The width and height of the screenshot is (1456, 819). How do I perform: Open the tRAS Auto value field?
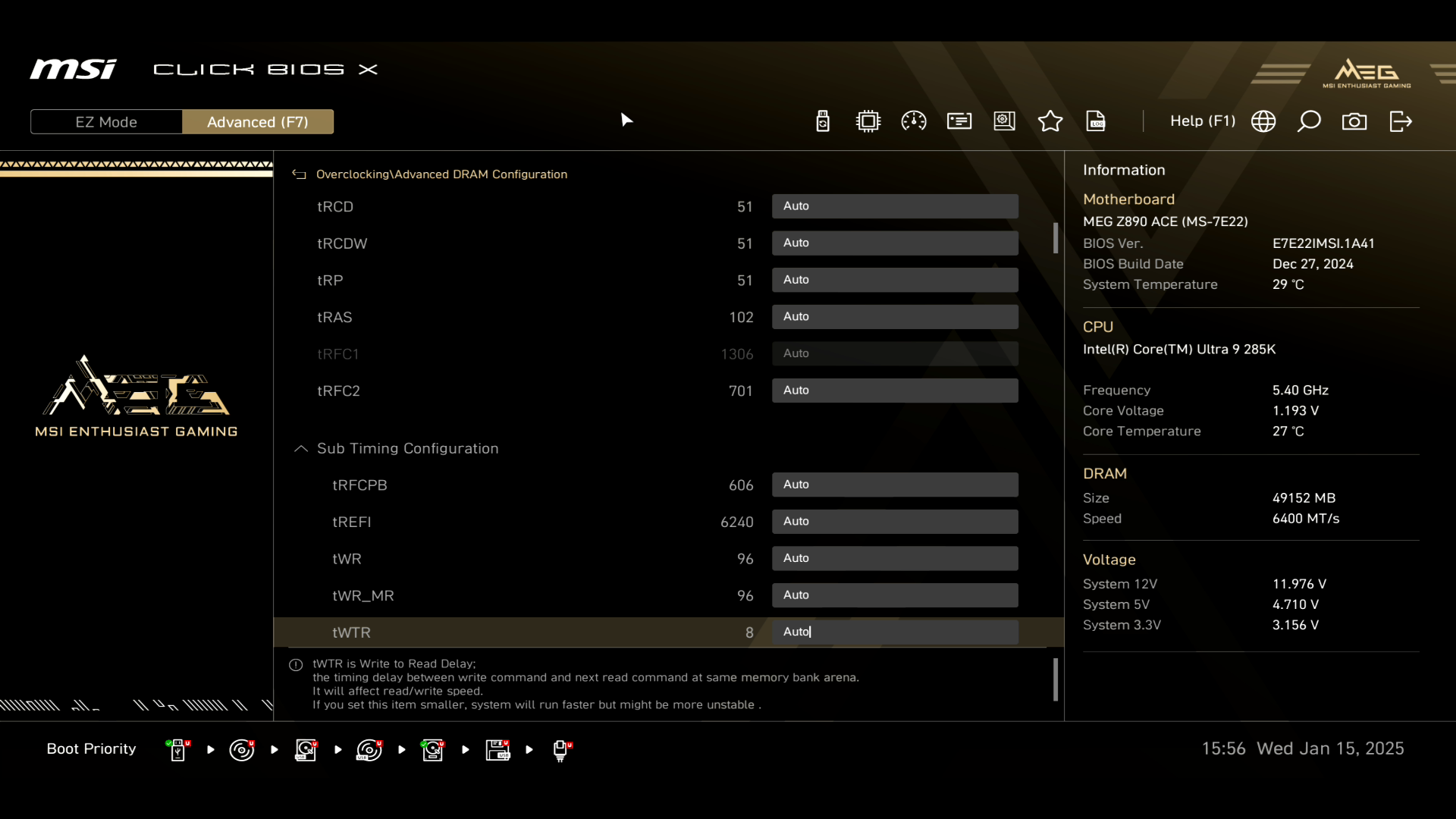(x=895, y=317)
